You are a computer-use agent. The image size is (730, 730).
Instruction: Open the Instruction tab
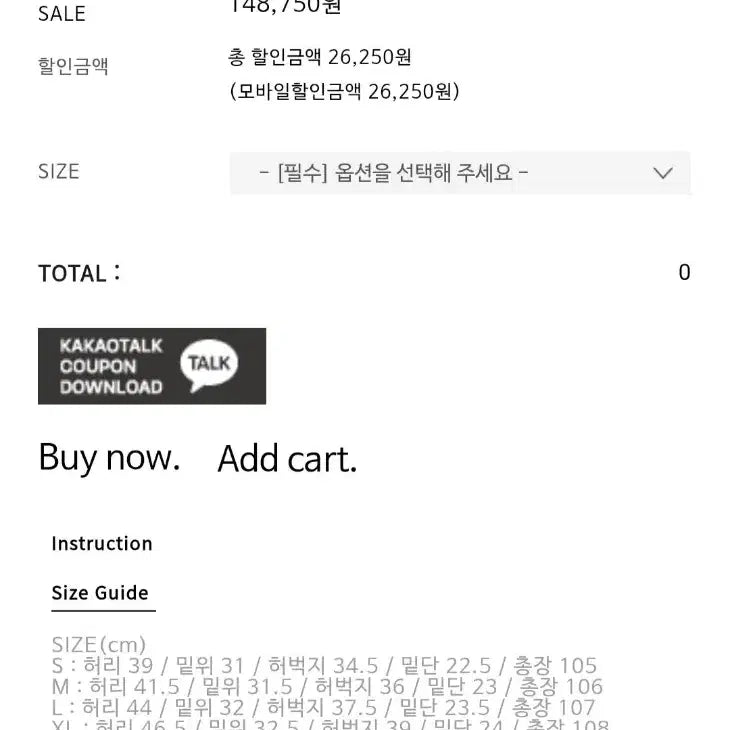(102, 543)
